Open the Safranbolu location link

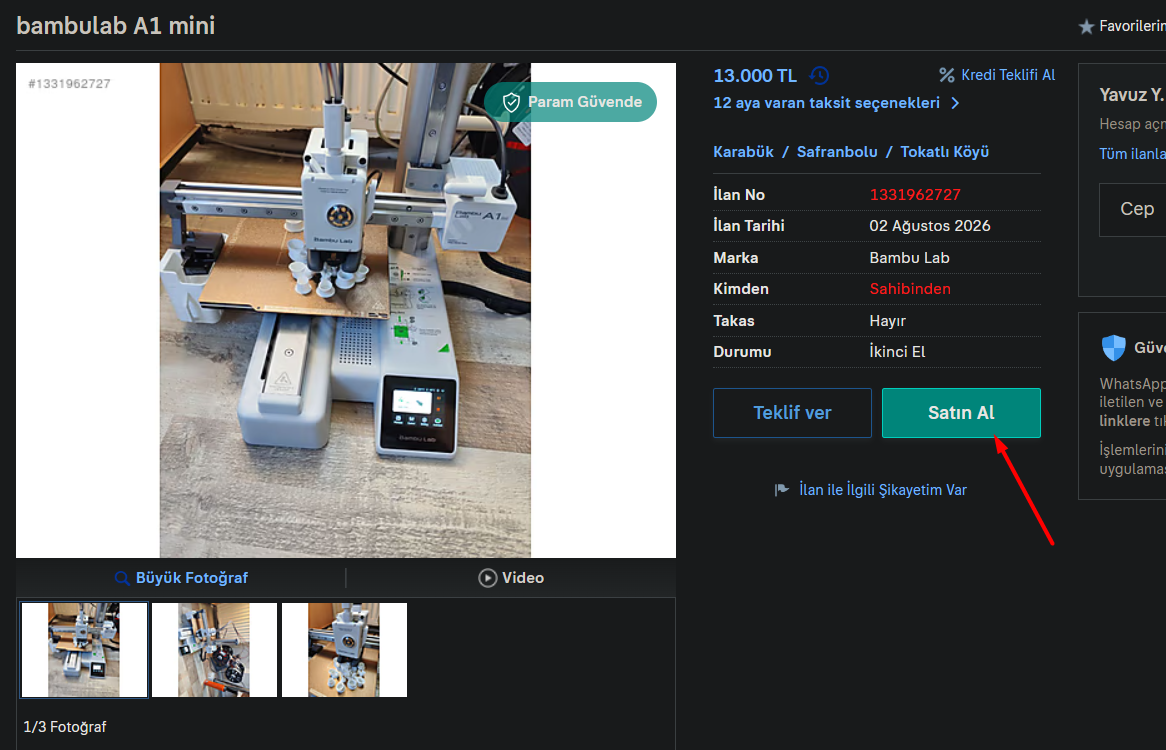(x=837, y=152)
